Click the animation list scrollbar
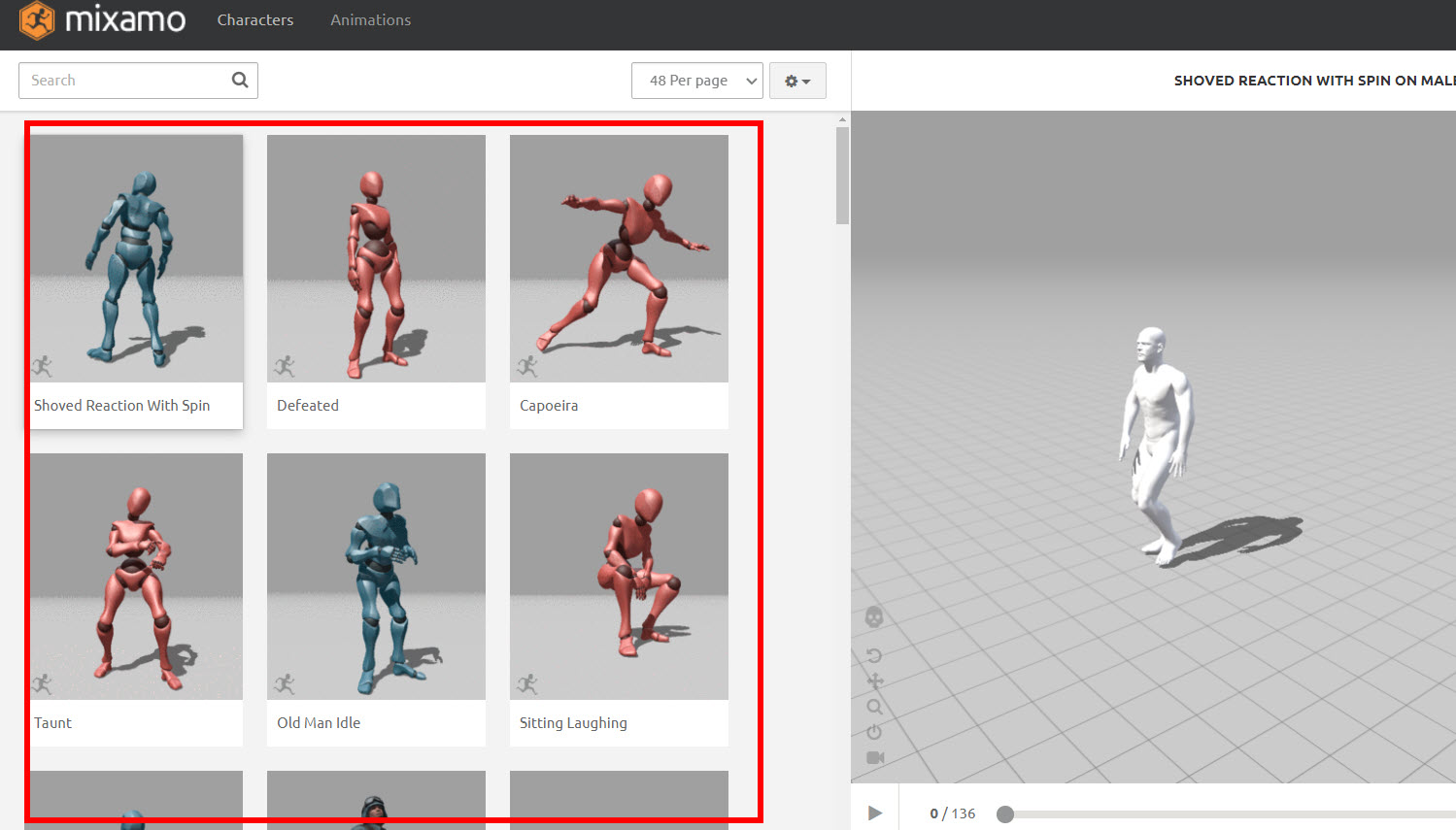Viewport: 1456px width, 830px height. click(x=842, y=175)
